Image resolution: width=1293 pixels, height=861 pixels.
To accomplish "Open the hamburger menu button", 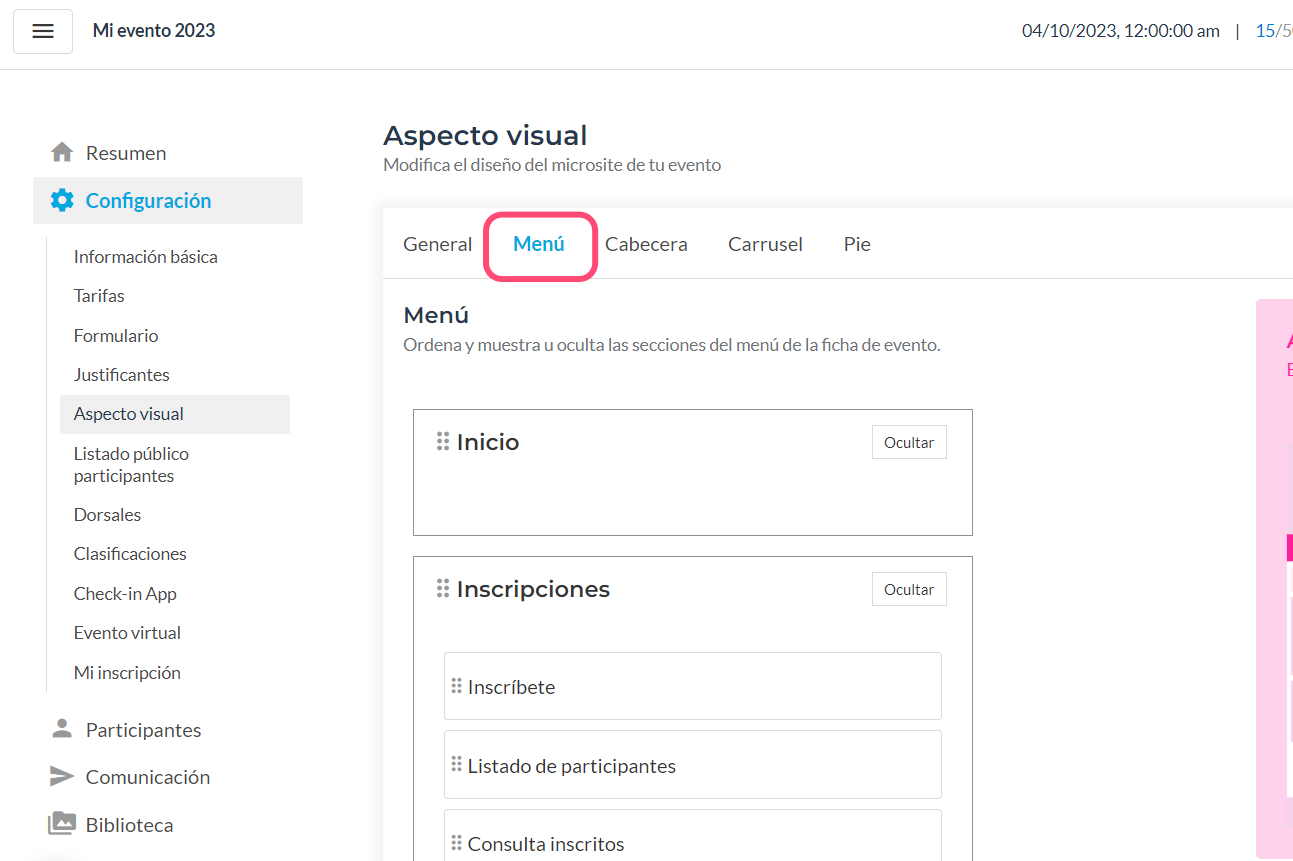I will [43, 31].
